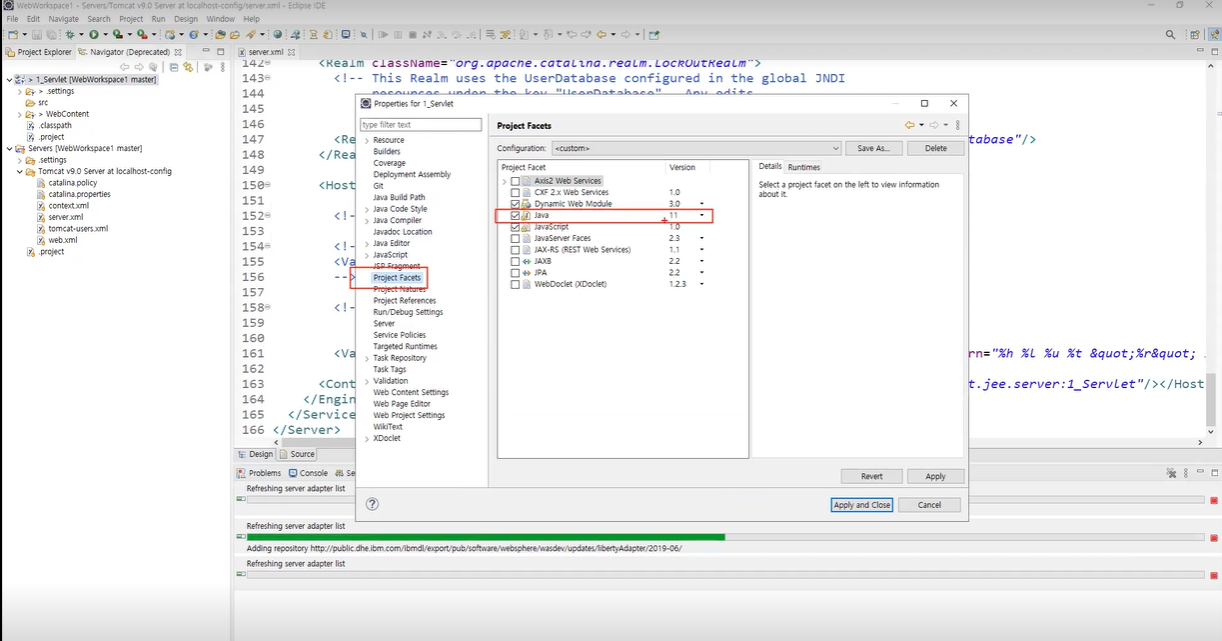Image resolution: width=1222 pixels, height=641 pixels.
Task: Click the Cancel button
Action: (x=929, y=505)
